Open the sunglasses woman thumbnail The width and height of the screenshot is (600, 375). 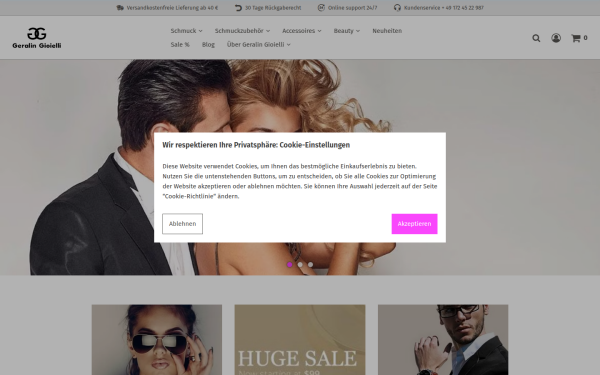click(x=157, y=340)
